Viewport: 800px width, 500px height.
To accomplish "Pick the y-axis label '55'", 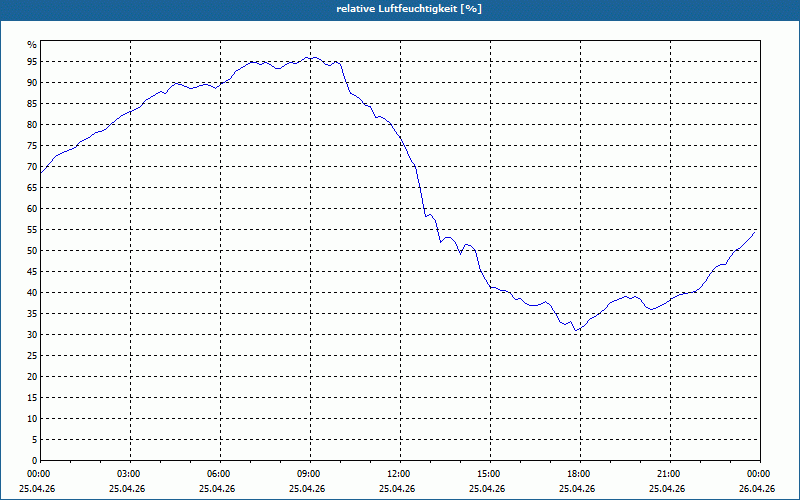I will [x=32, y=230].
